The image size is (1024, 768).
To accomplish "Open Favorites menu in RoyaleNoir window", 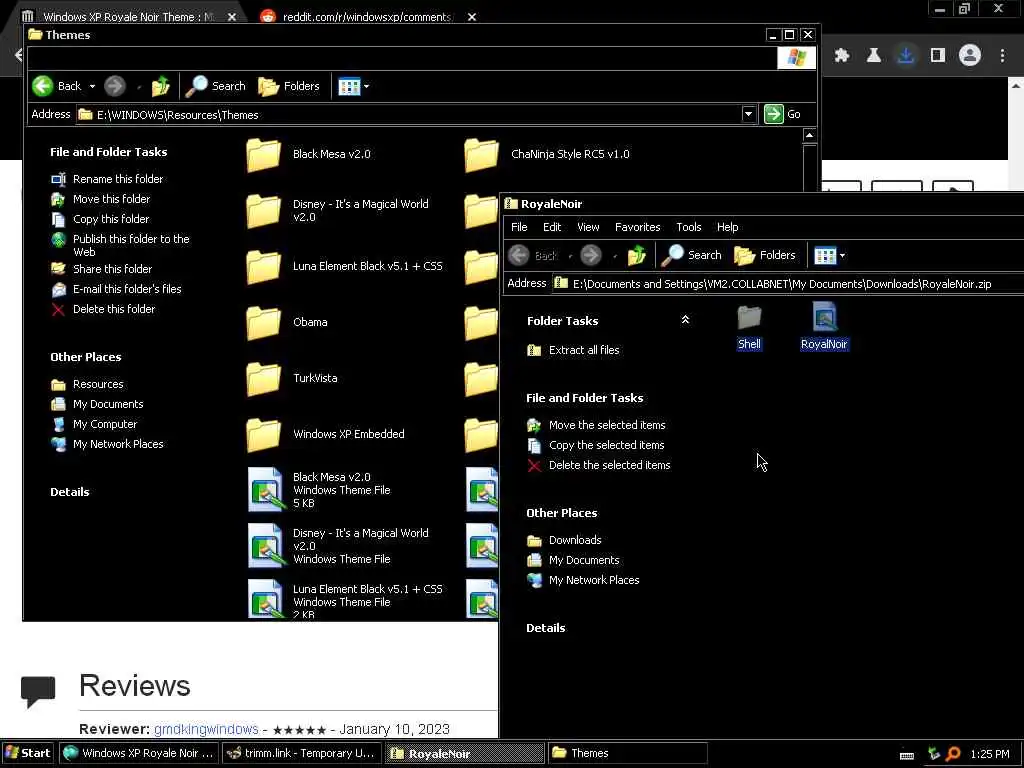I will tap(637, 227).
